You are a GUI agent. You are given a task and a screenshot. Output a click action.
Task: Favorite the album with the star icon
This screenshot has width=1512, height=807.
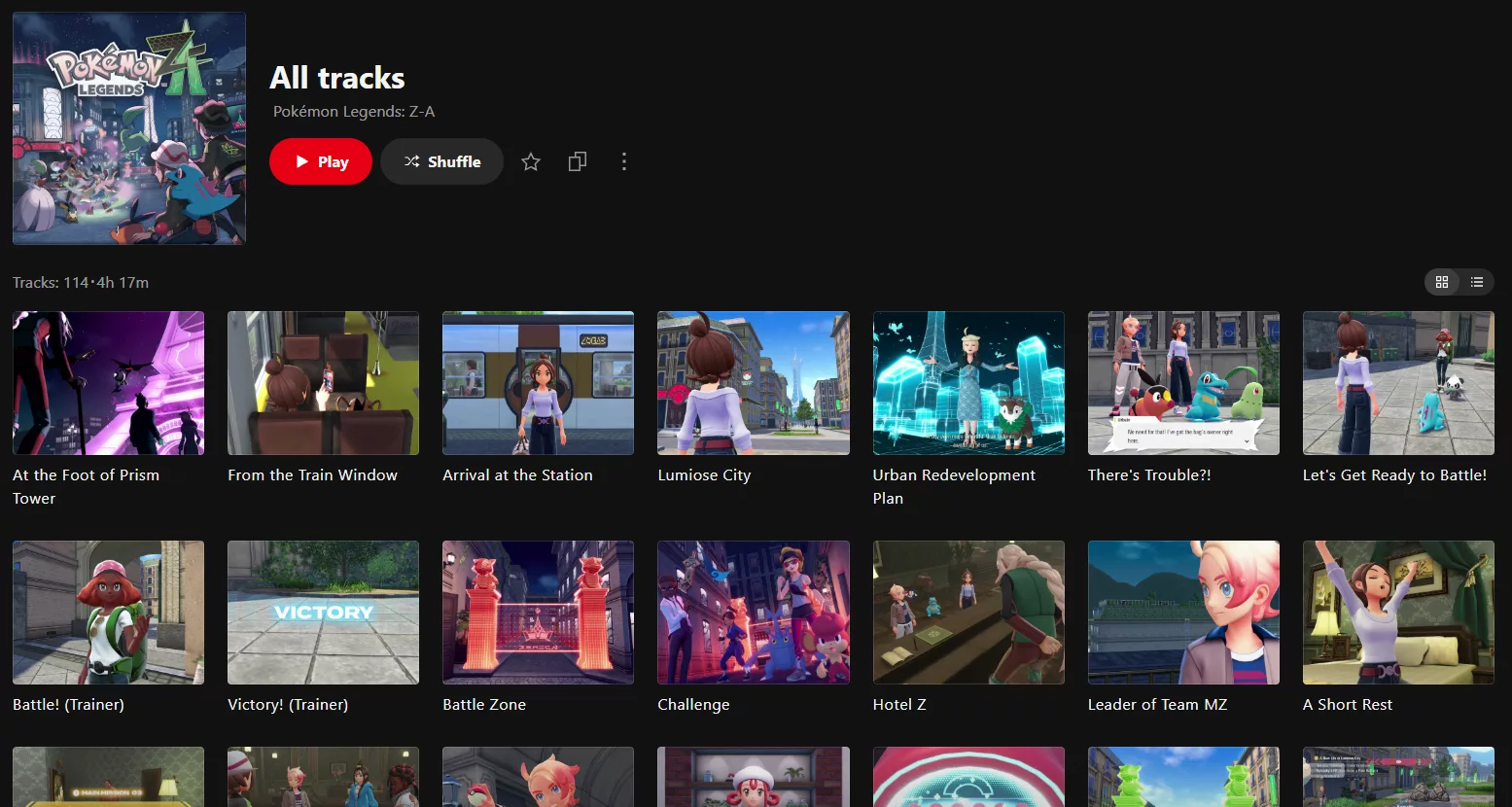pyautogui.click(x=531, y=161)
